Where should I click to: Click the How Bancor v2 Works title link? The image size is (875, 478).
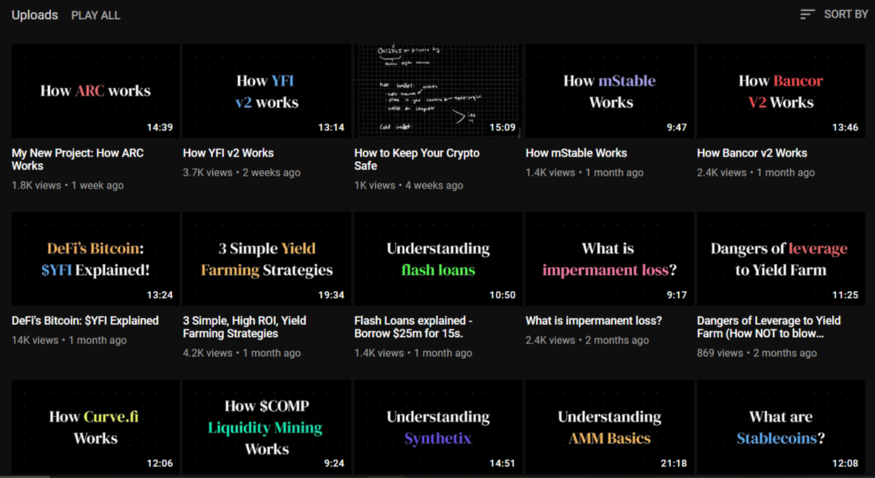pos(751,153)
